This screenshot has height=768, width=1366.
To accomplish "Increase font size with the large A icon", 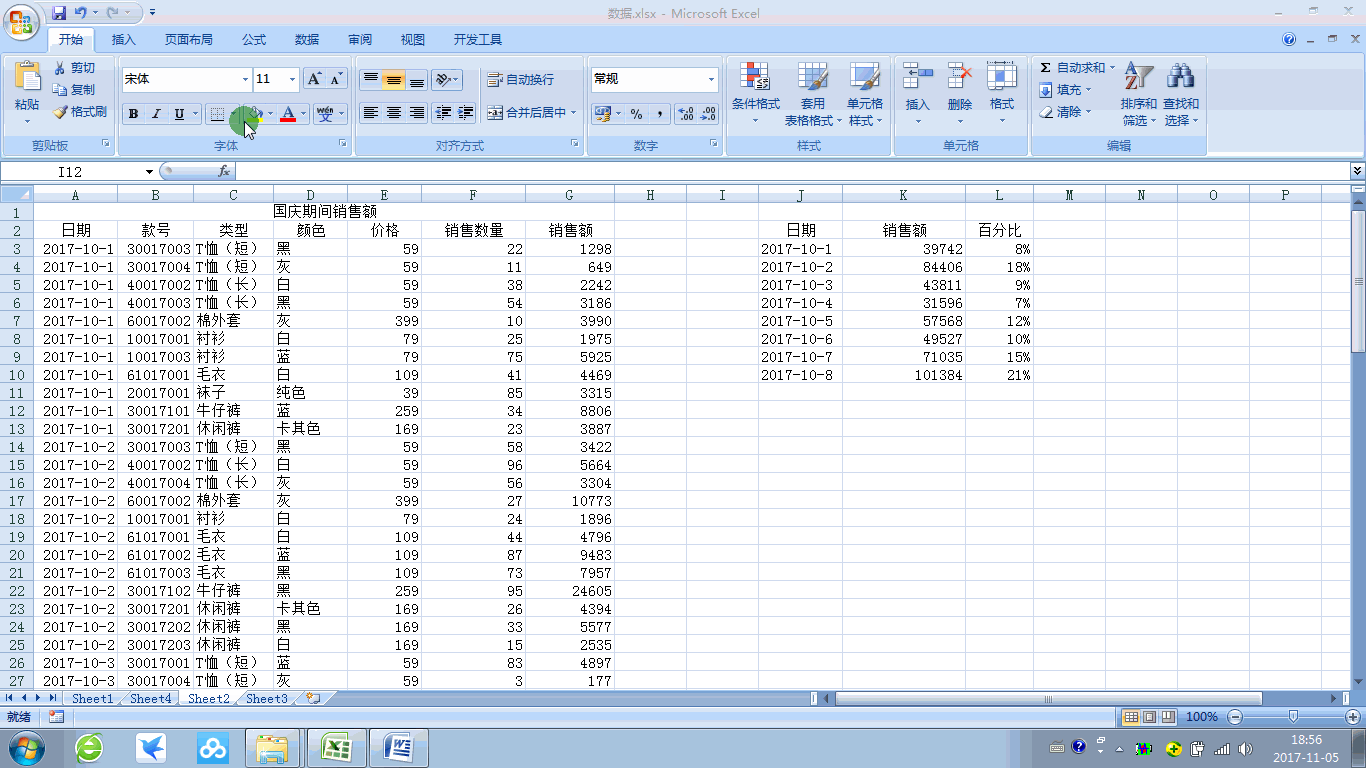I will tap(314, 79).
